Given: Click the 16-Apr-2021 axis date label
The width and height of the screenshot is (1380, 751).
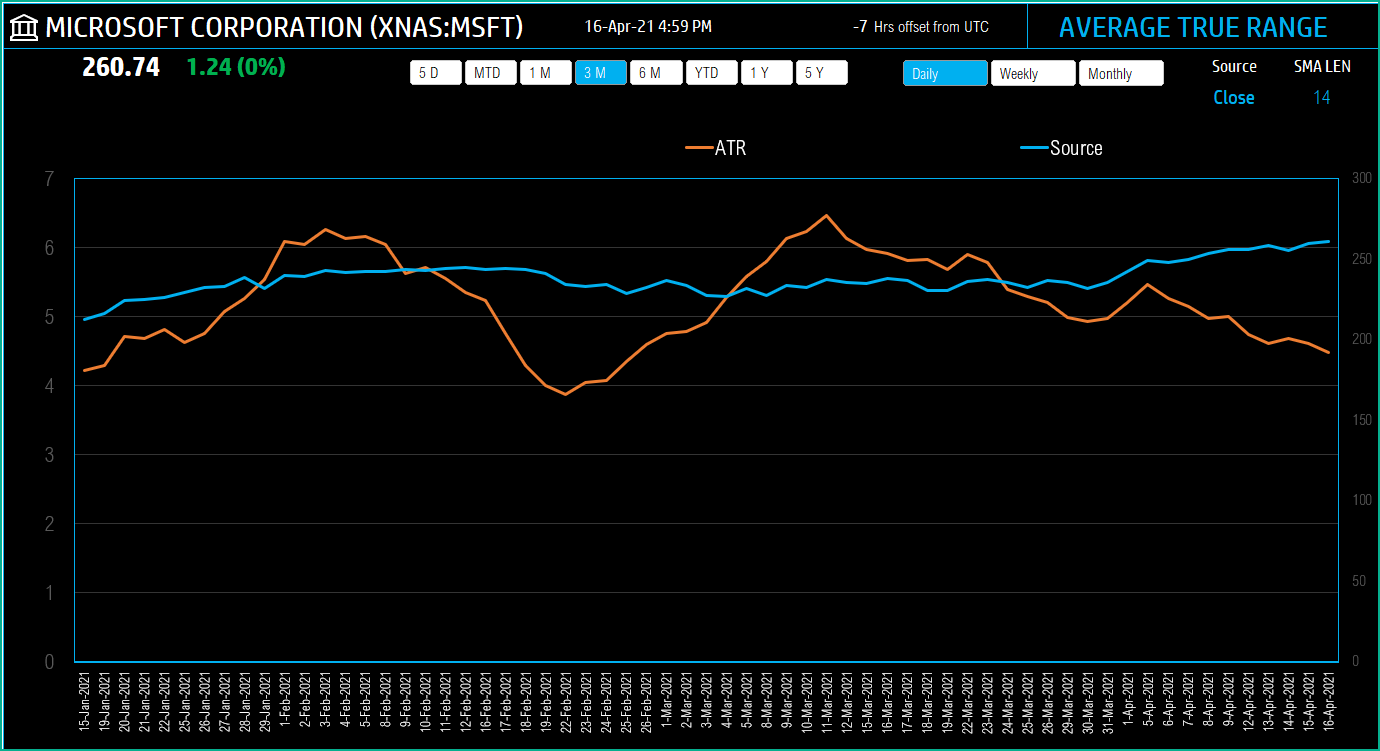Looking at the screenshot, I should pos(1329,703).
